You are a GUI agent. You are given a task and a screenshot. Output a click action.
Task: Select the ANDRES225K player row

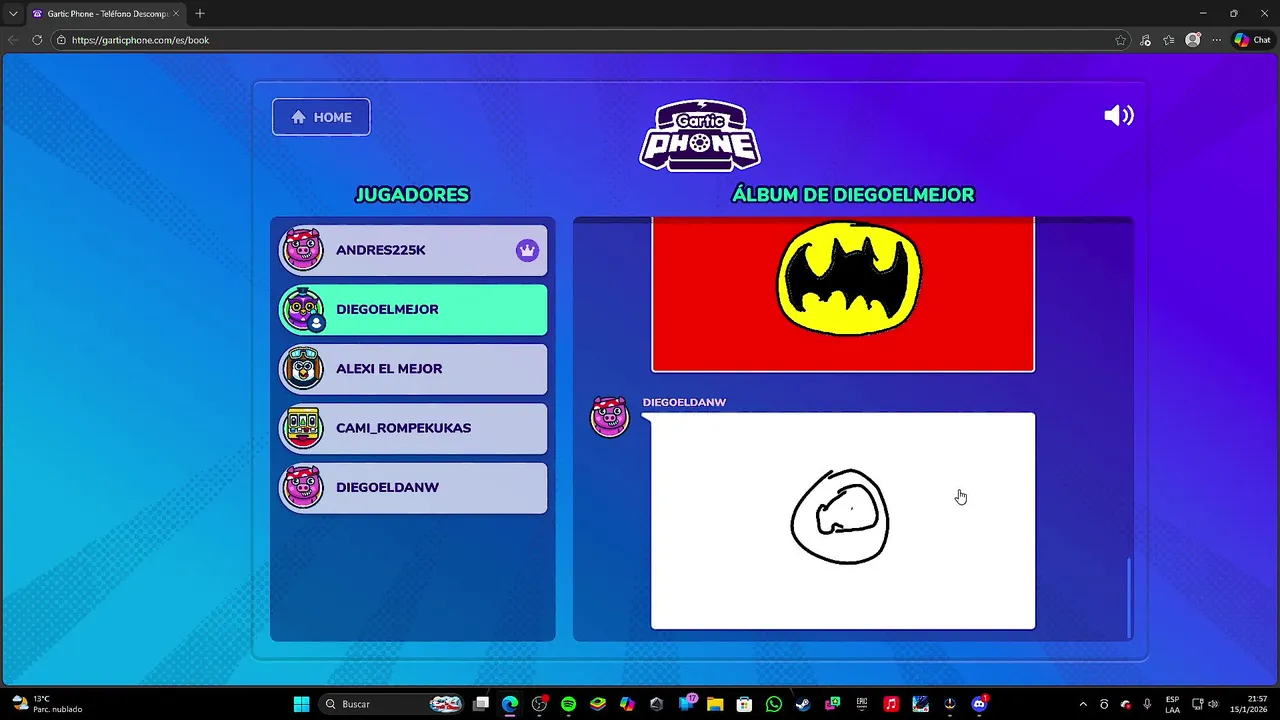pyautogui.click(x=413, y=250)
